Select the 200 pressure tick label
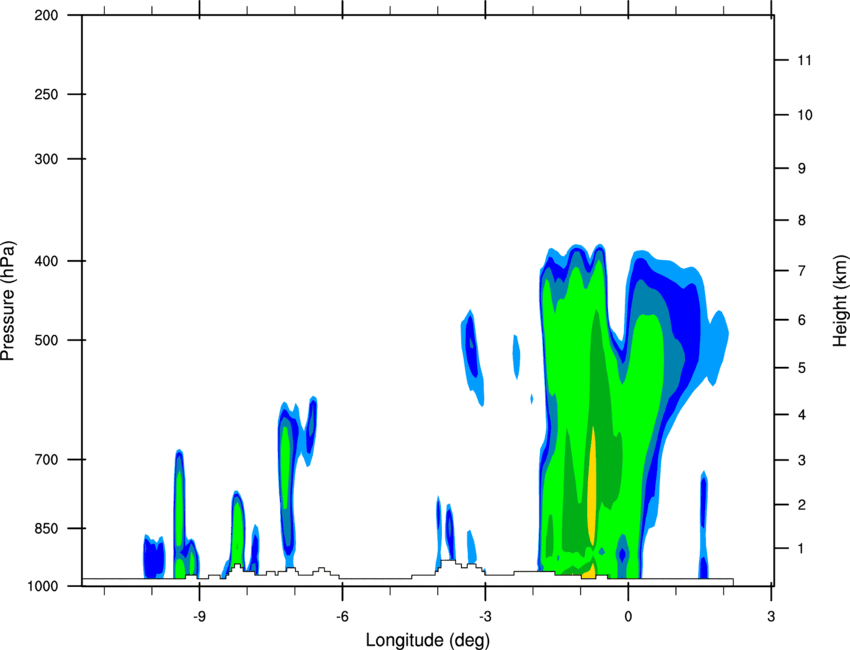 coord(46,15)
